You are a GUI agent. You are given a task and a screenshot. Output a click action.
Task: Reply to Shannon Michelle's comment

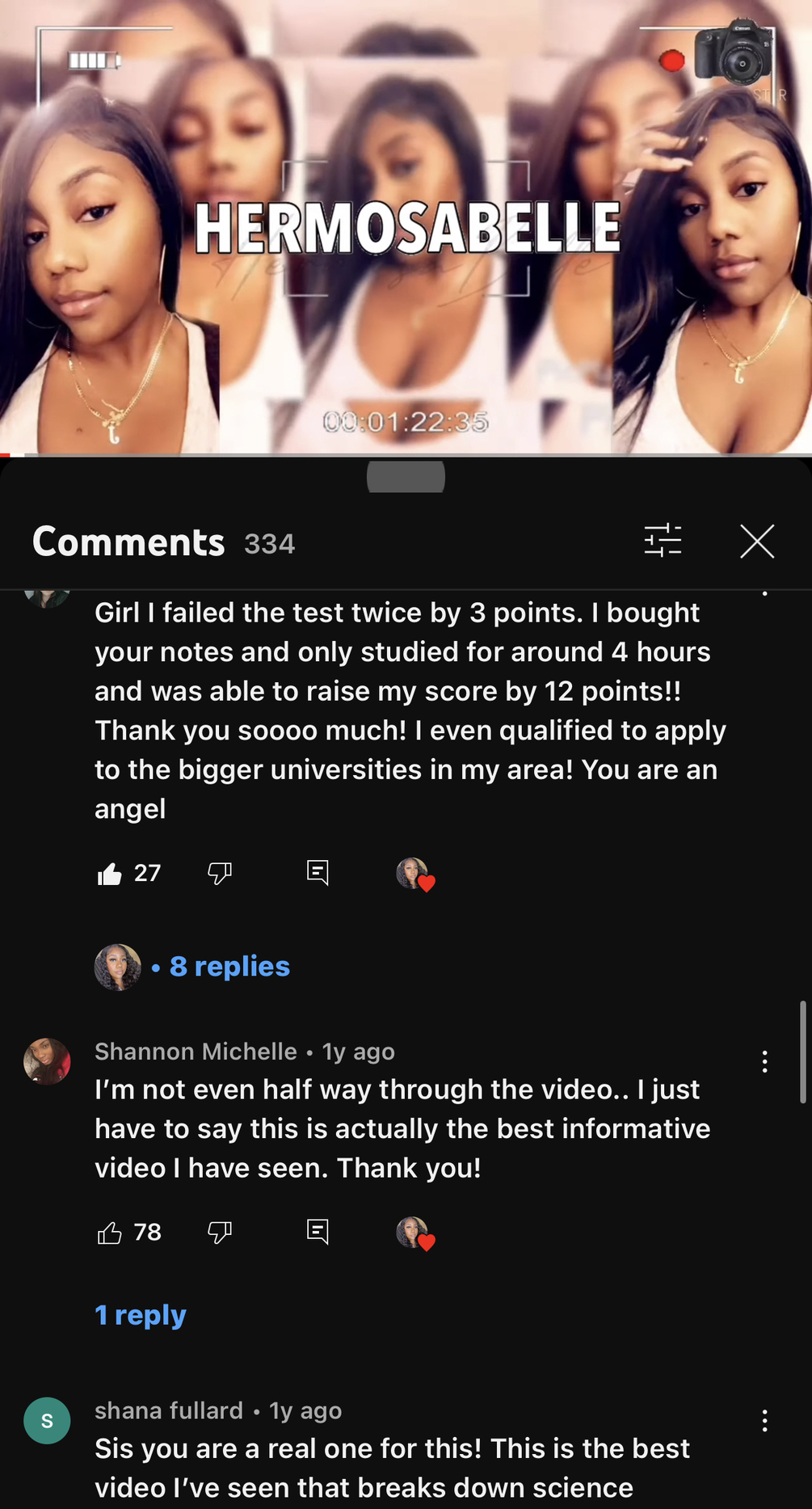[318, 1232]
